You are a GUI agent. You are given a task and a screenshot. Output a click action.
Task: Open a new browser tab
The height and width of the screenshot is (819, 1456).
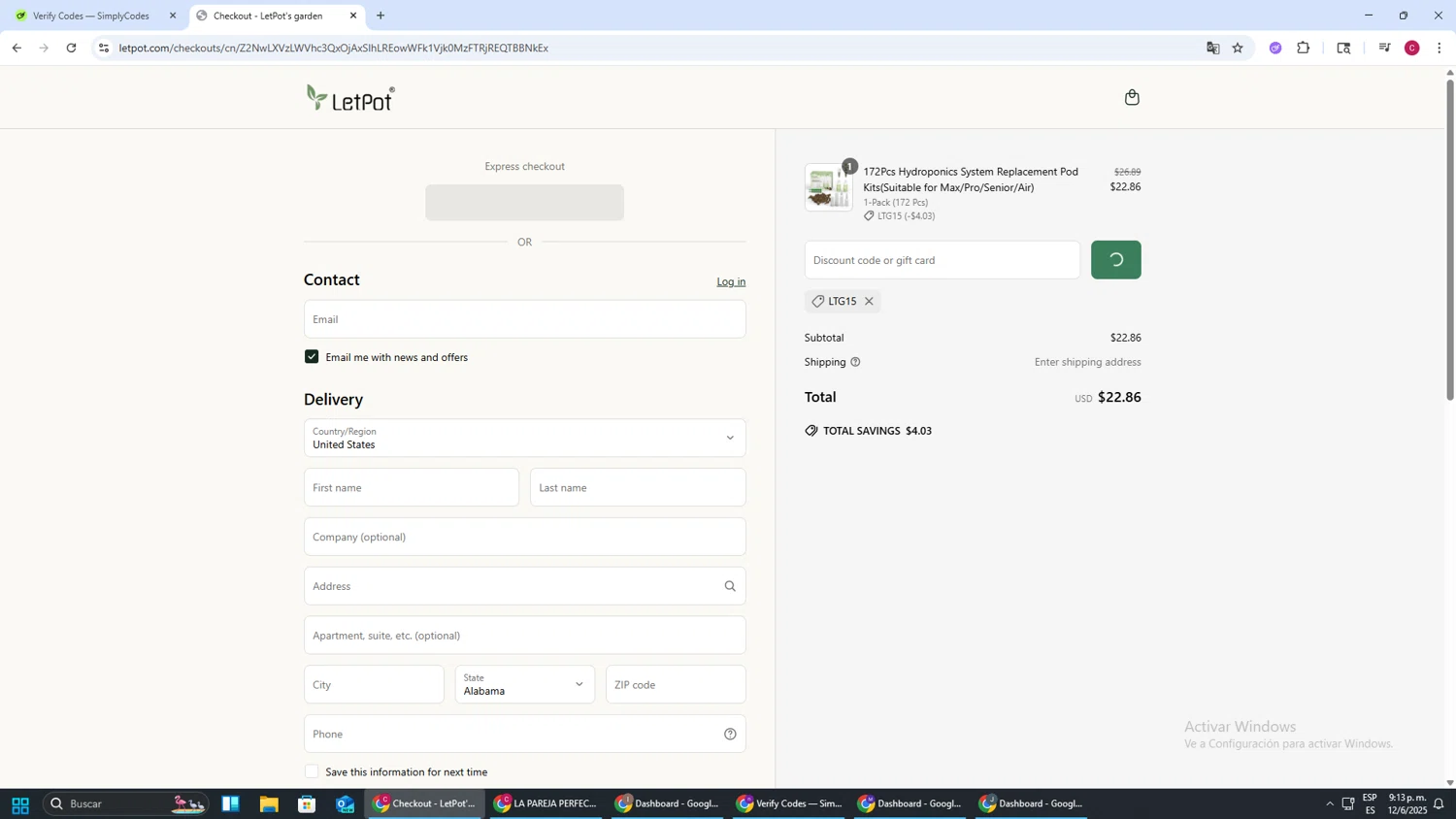(381, 16)
